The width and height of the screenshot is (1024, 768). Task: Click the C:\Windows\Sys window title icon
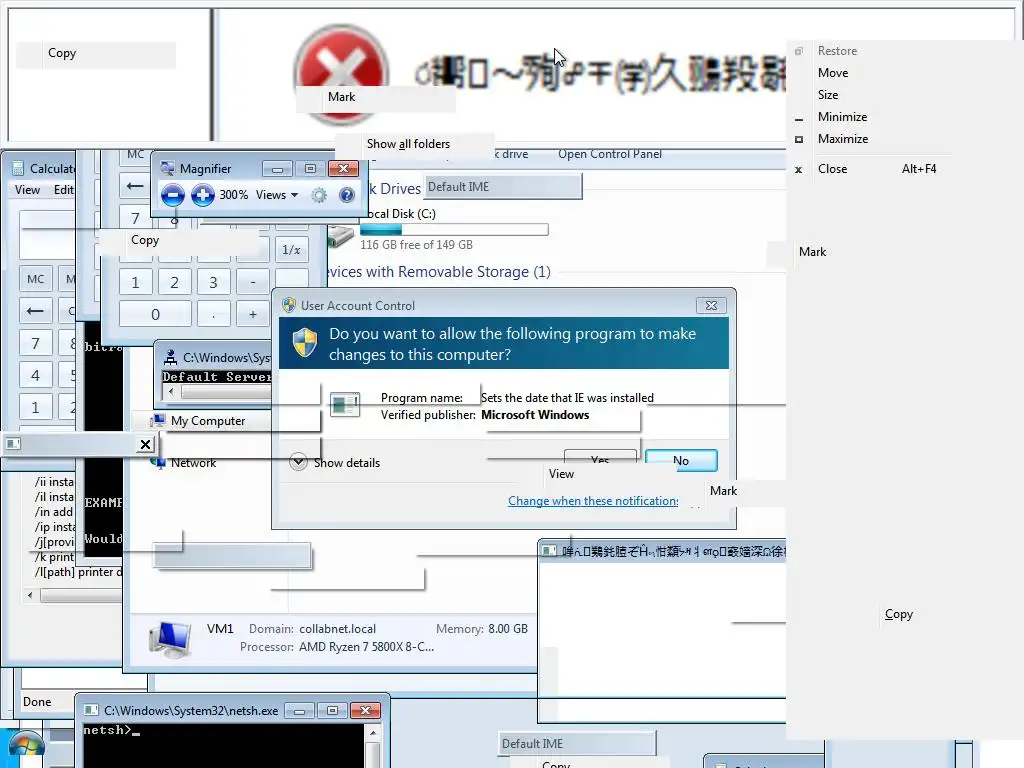point(170,357)
